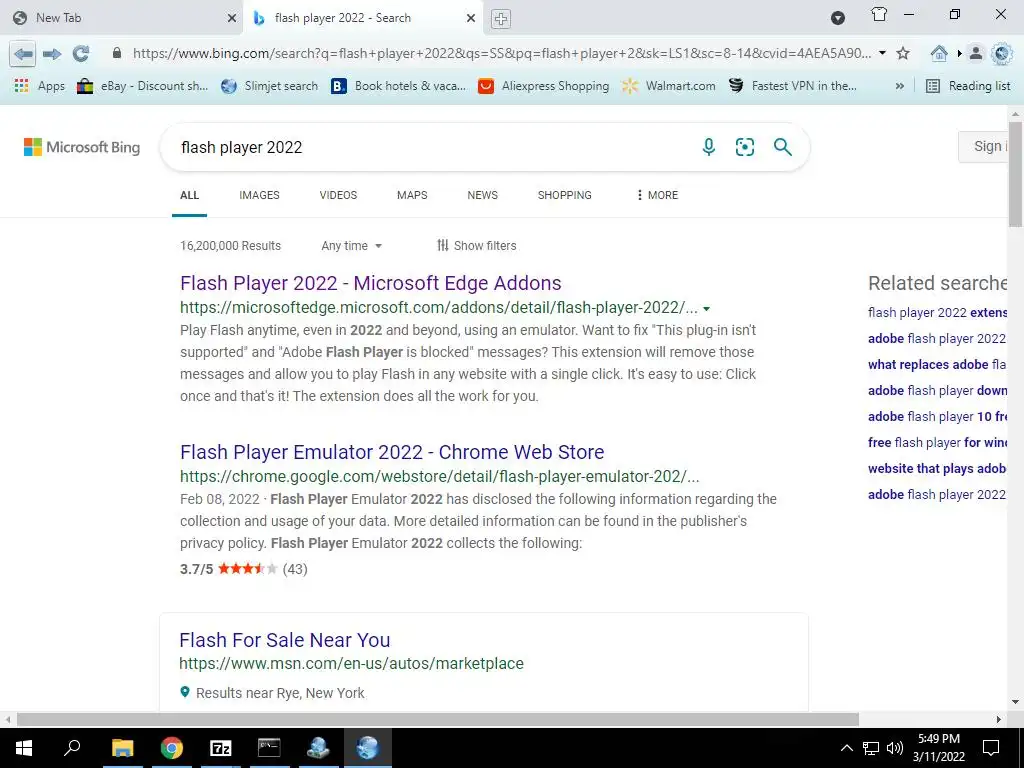Switch to the NEWS tab
The height and width of the screenshot is (768, 1024).
click(x=483, y=195)
